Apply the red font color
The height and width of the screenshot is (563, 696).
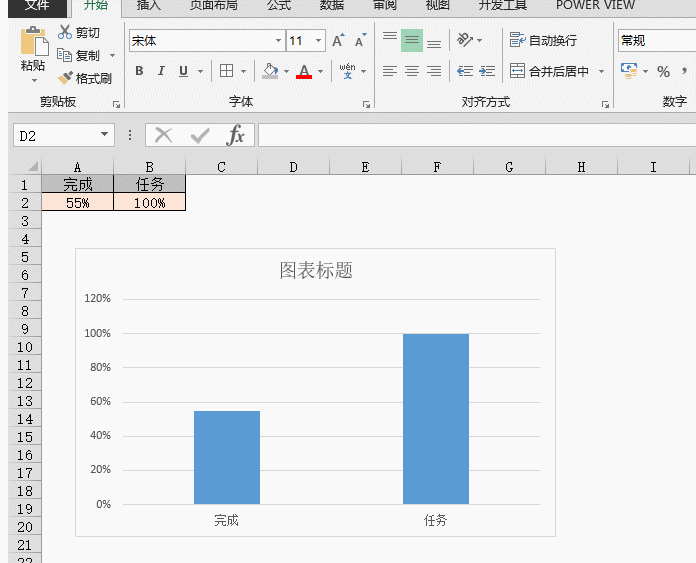304,71
